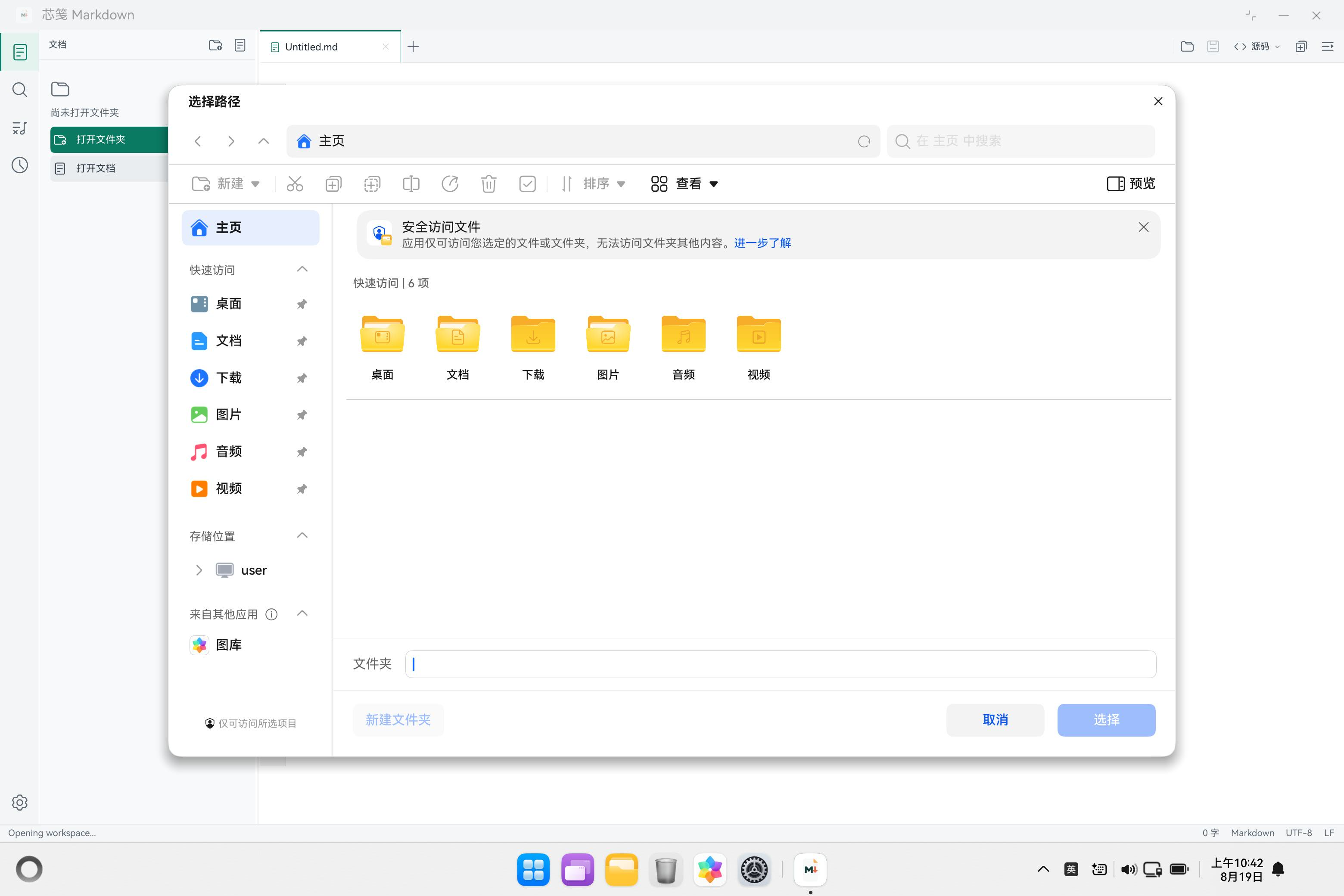Collapse the 来自其他应用 section
The image size is (1344, 896).
pos(302,614)
